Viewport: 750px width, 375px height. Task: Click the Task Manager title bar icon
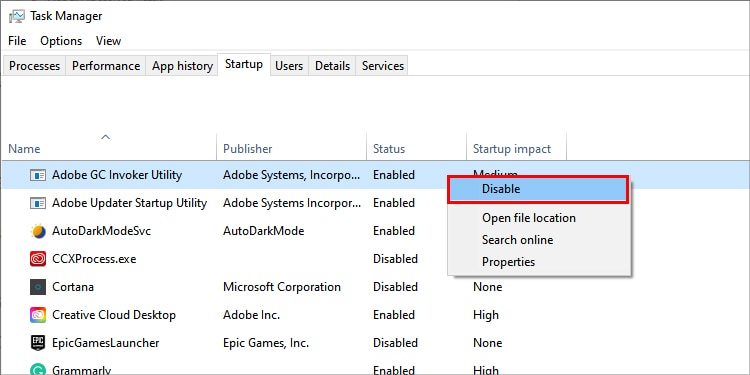pos(16,16)
